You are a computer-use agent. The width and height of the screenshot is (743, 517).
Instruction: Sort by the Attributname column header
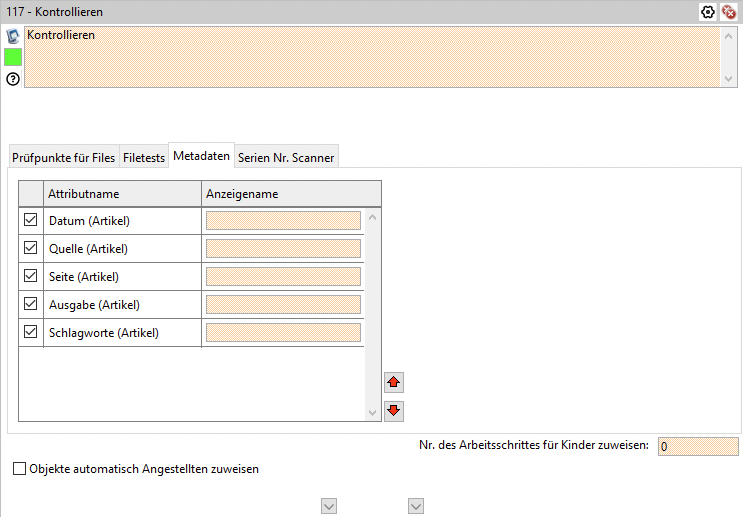point(122,193)
